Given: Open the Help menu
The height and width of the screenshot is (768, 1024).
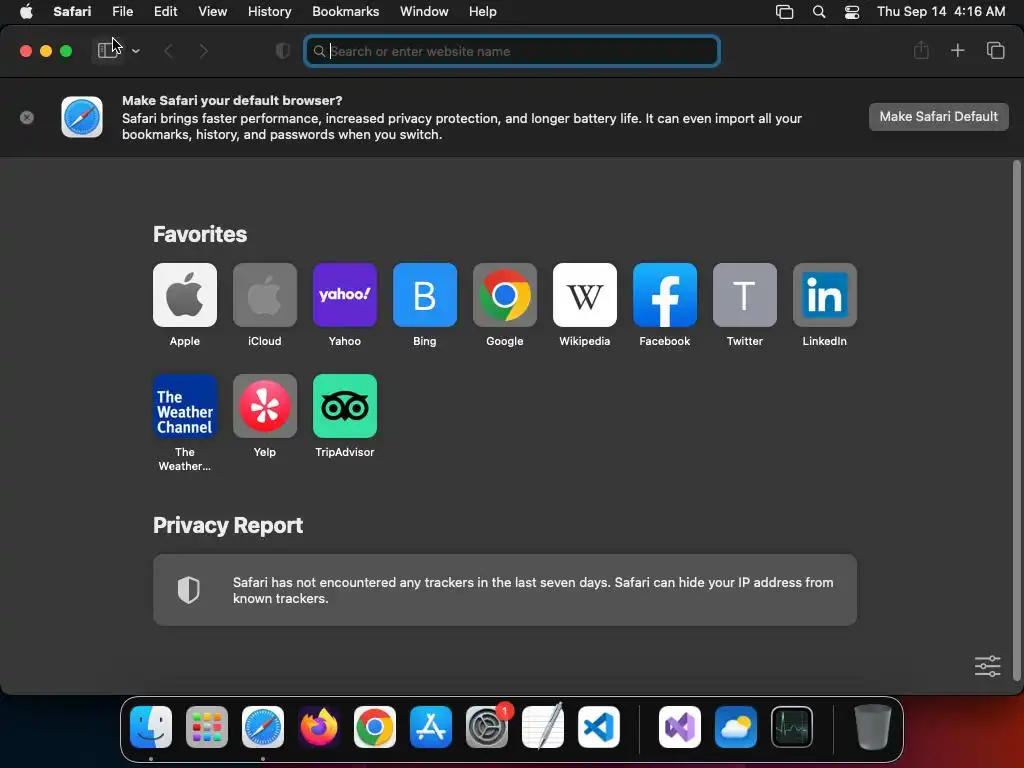Looking at the screenshot, I should [483, 11].
